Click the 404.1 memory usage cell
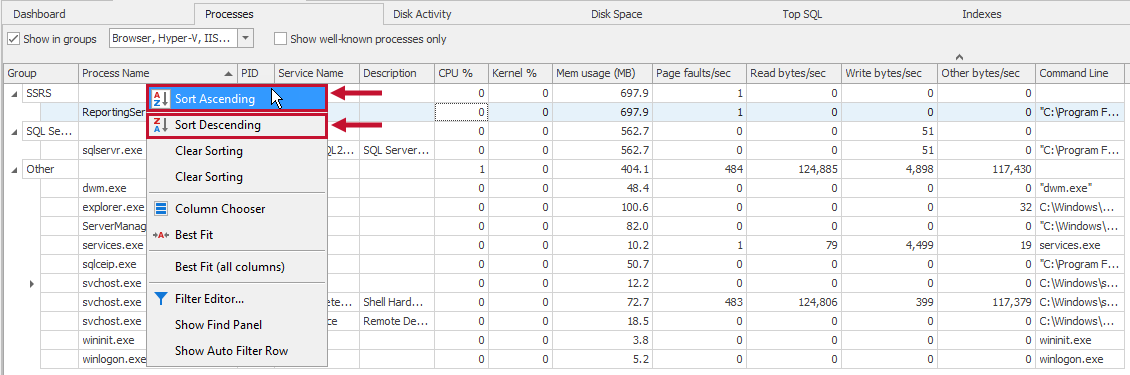 602,169
